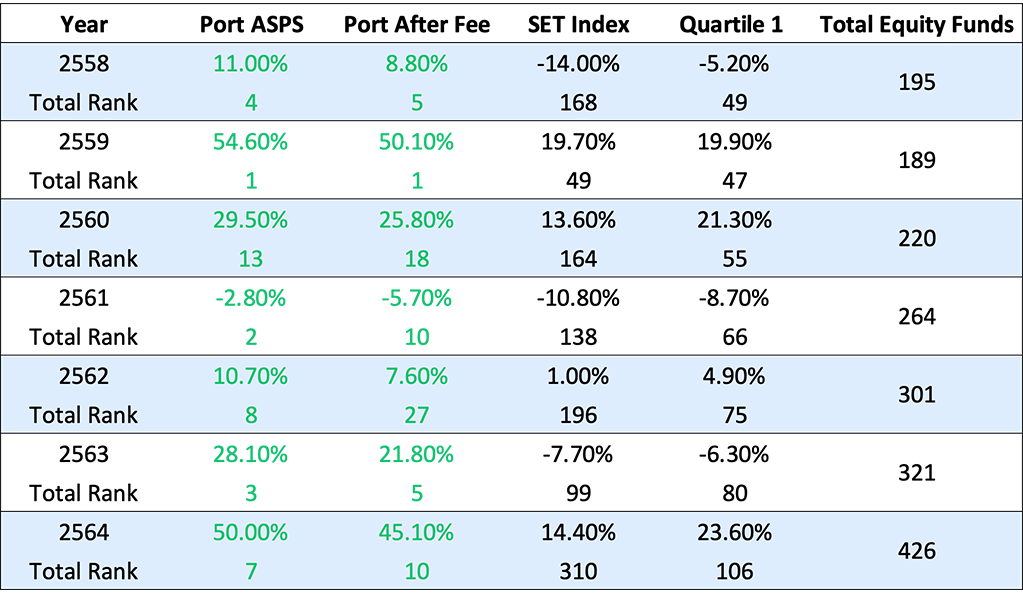
Task: Select the 7.60% Port After Fee cell
Action: point(417,376)
